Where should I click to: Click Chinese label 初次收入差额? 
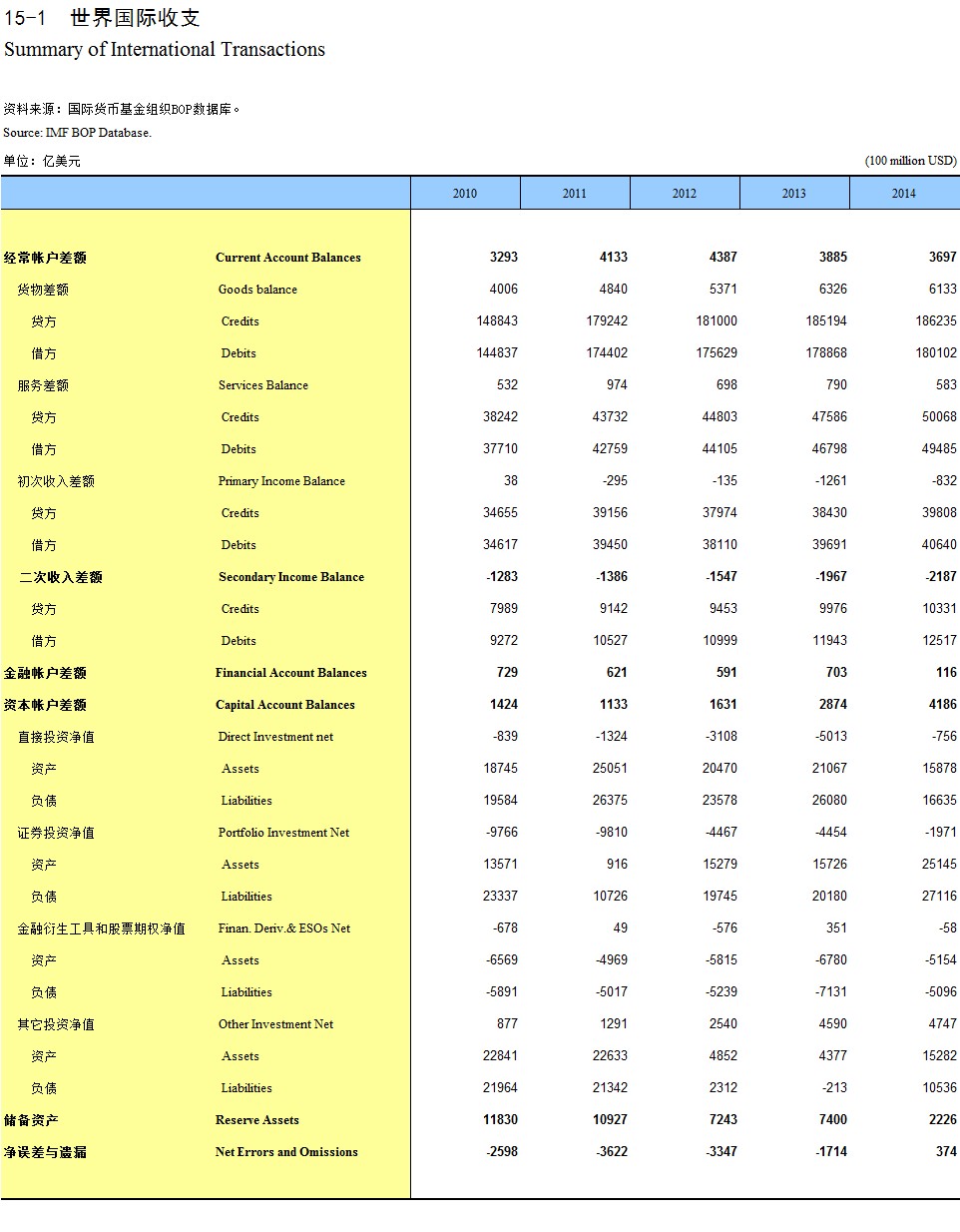pos(56,481)
